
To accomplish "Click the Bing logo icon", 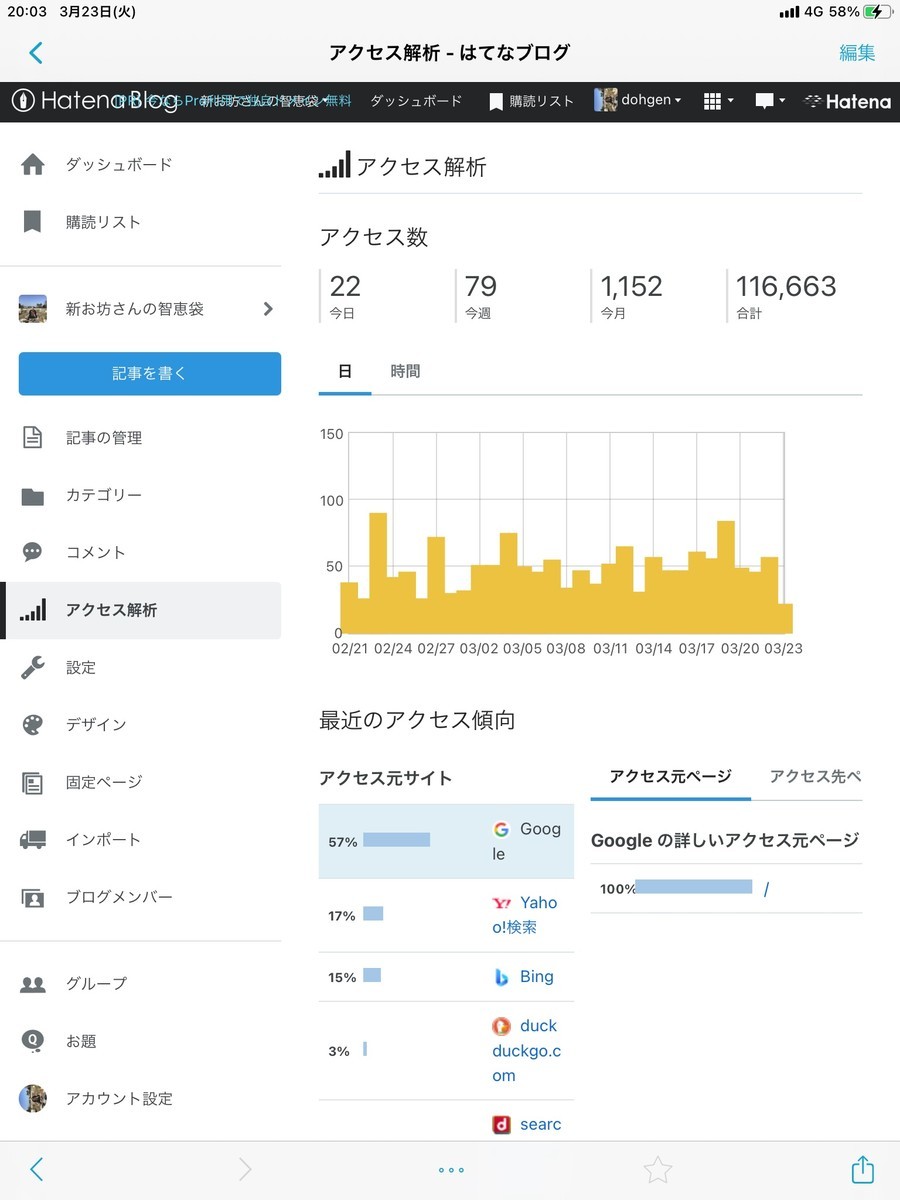I will (502, 977).
